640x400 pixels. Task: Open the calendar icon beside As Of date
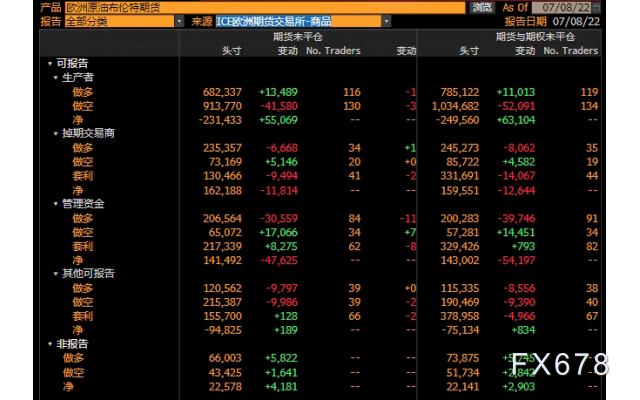click(x=597, y=7)
